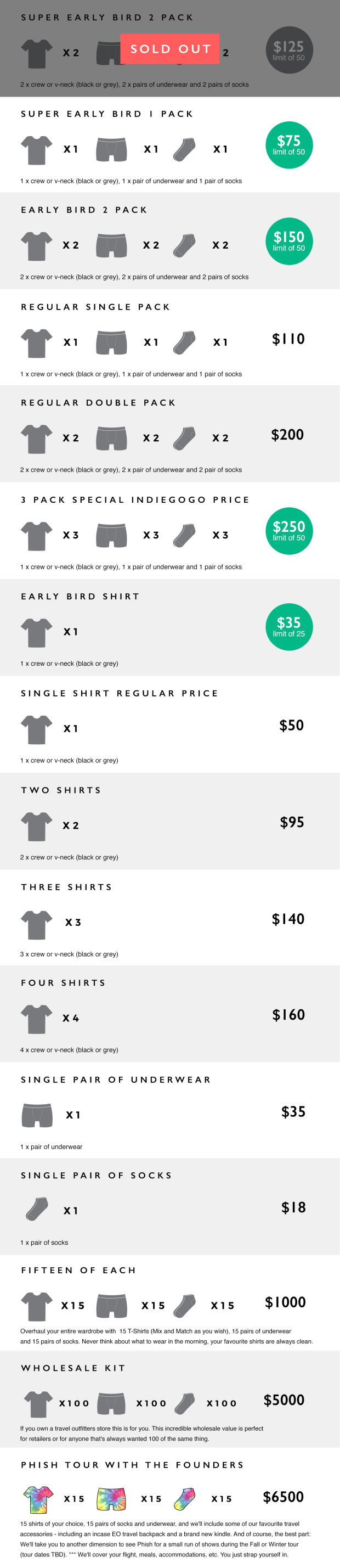Click the tie-dye sock icon
The height and width of the screenshot is (1568, 340).
[x=184, y=1500]
